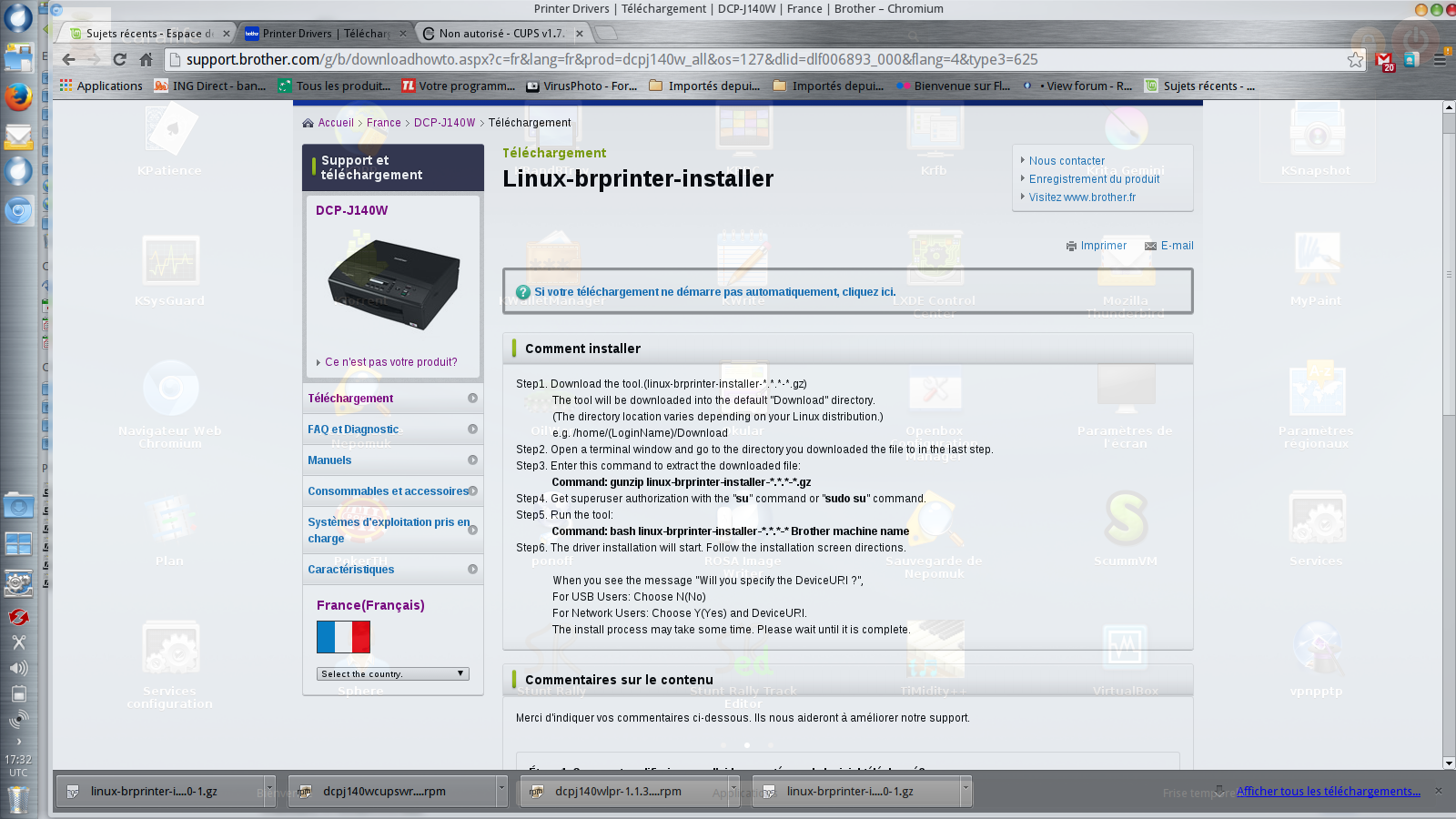This screenshot has width=1456, height=819.
Task: Click the page scrollbar up arrow
Action: click(1449, 107)
